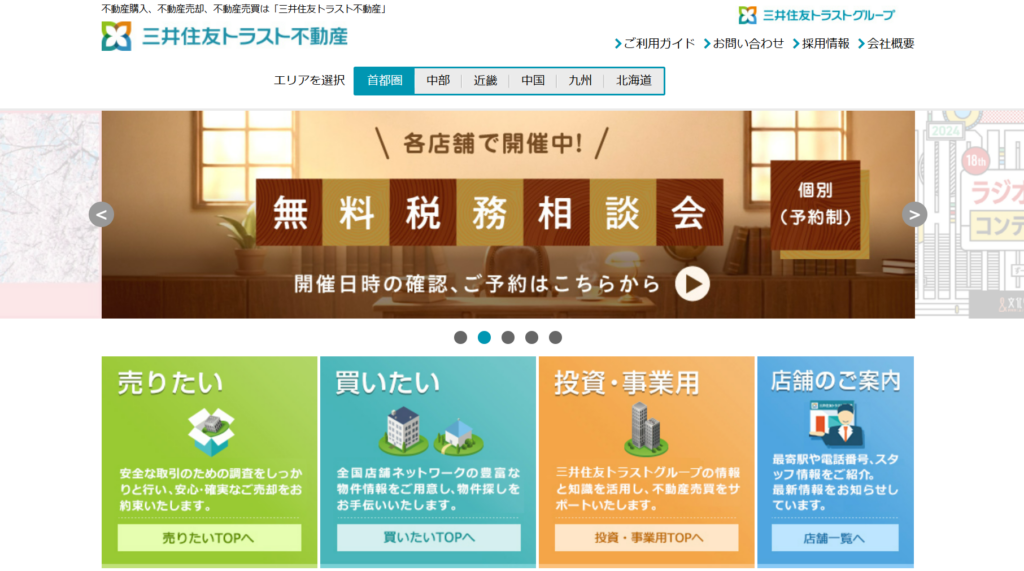
Task: Click the 売りたいTOPへ button
Action: coord(209,538)
